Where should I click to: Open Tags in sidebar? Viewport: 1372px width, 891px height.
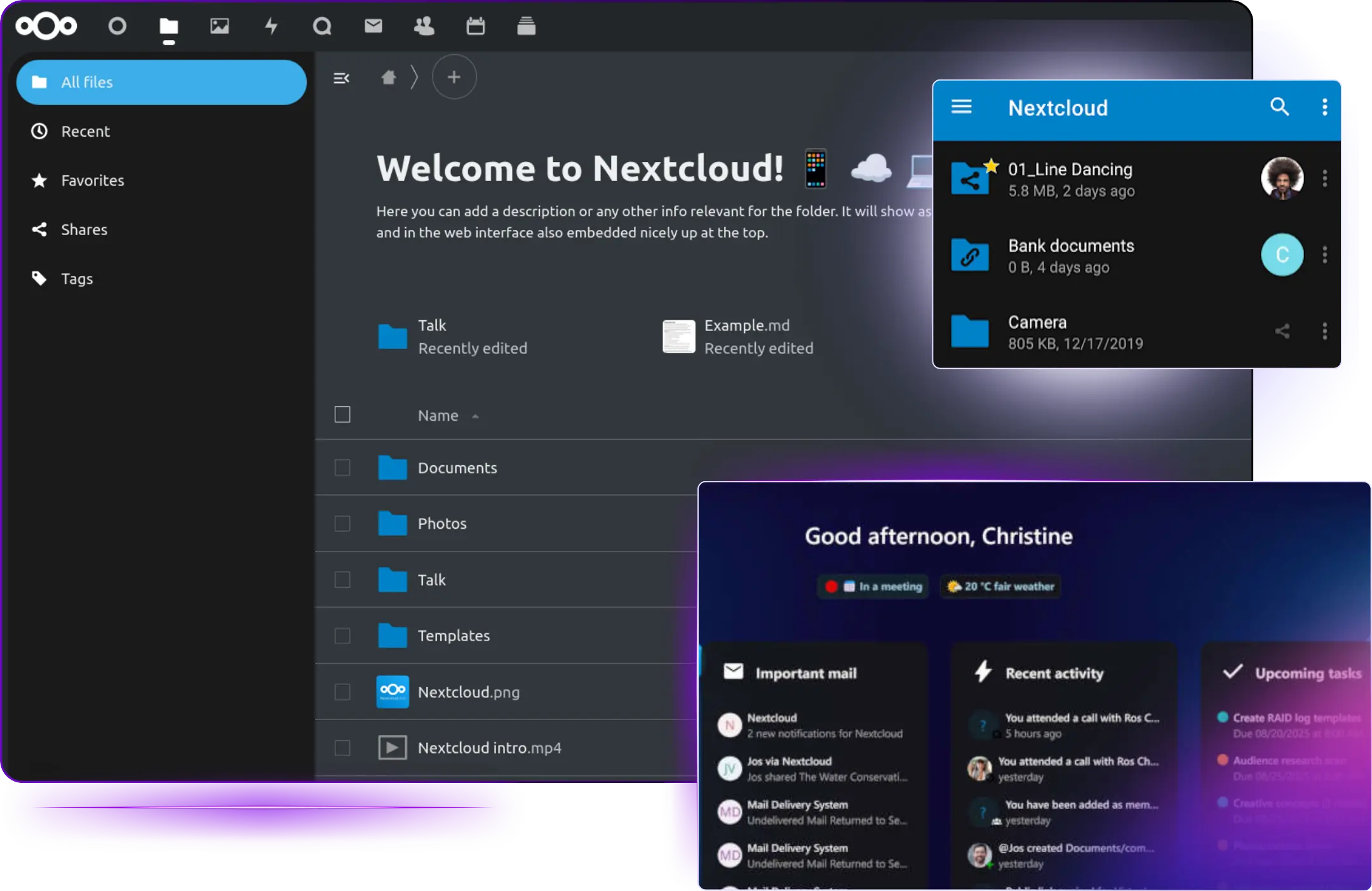click(161, 278)
